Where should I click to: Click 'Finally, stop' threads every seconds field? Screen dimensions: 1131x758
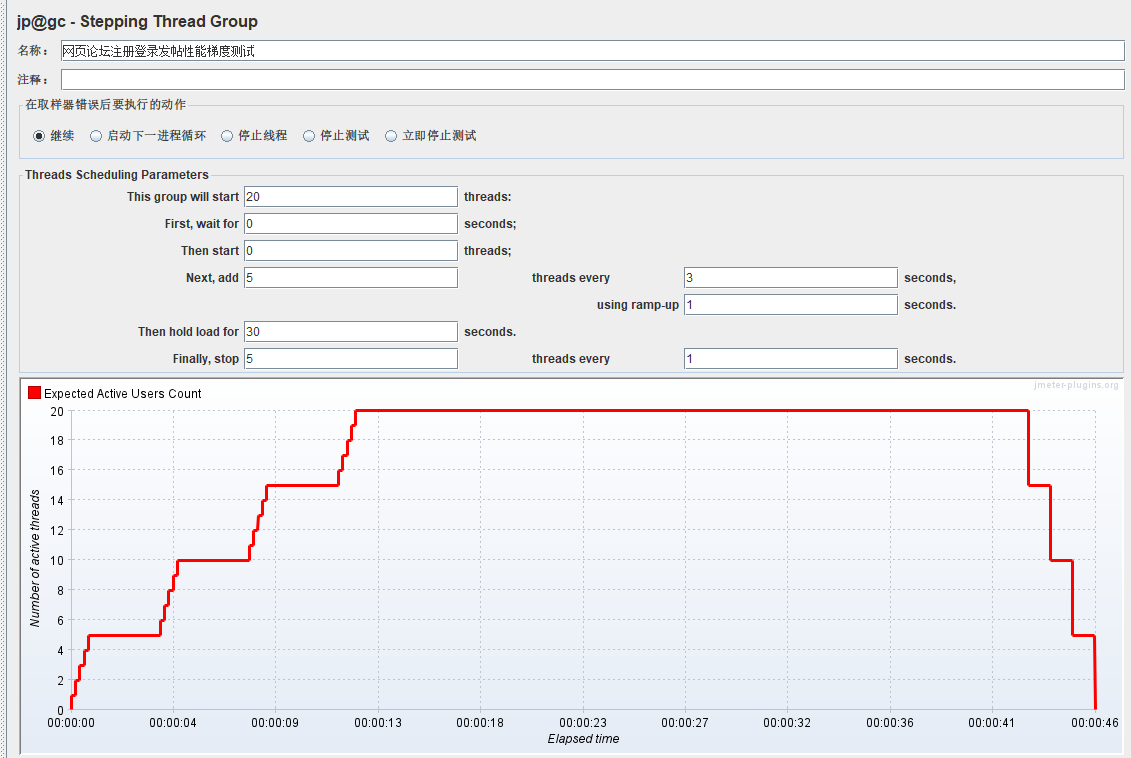tap(791, 358)
